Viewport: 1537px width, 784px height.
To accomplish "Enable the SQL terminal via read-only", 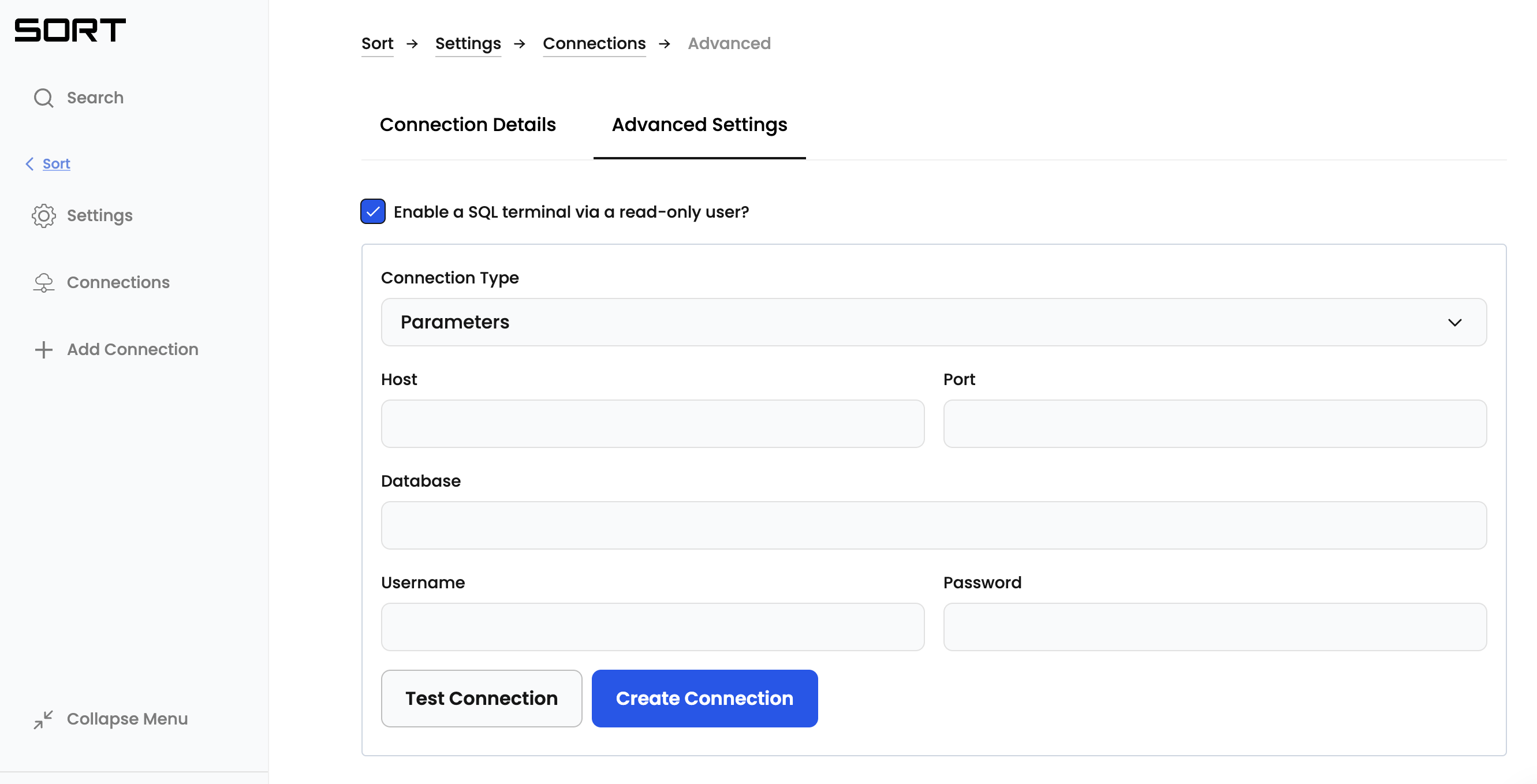I will pyautogui.click(x=373, y=211).
